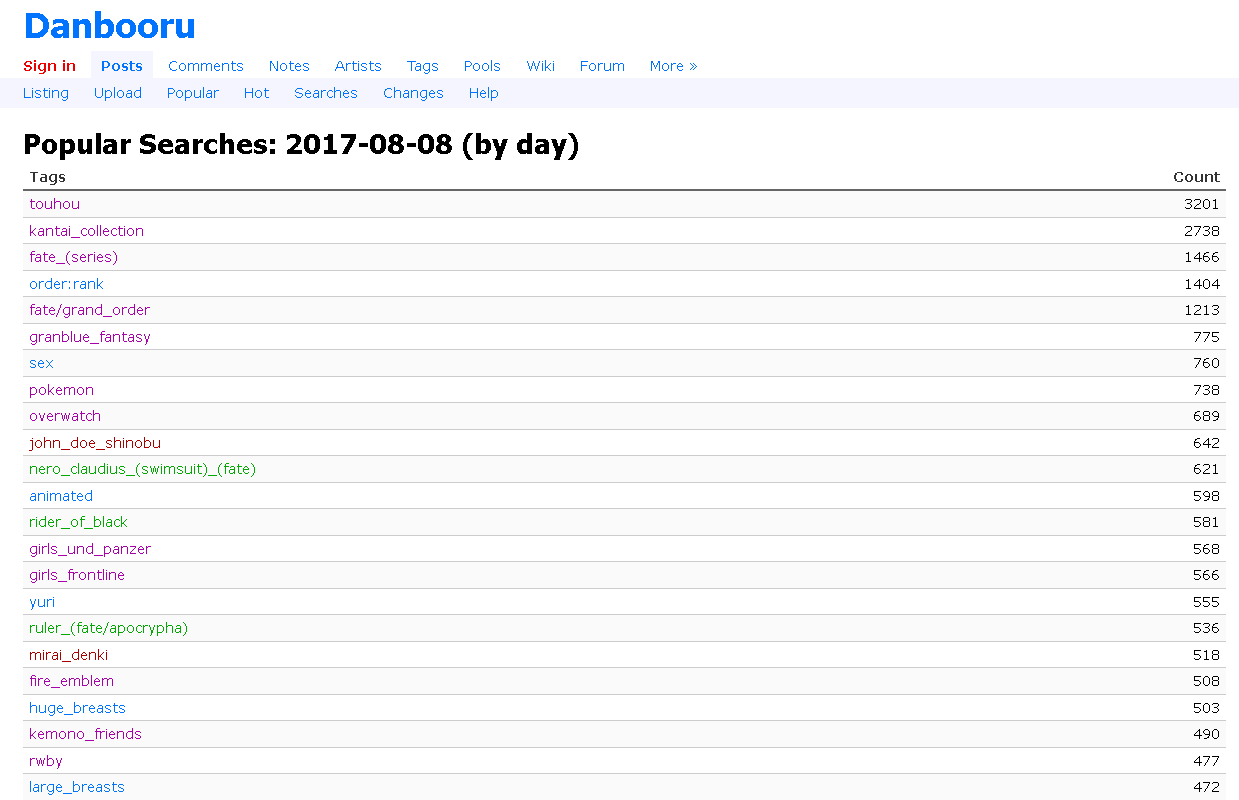The height and width of the screenshot is (800, 1239).
Task: Visit the Forum
Action: pos(602,66)
